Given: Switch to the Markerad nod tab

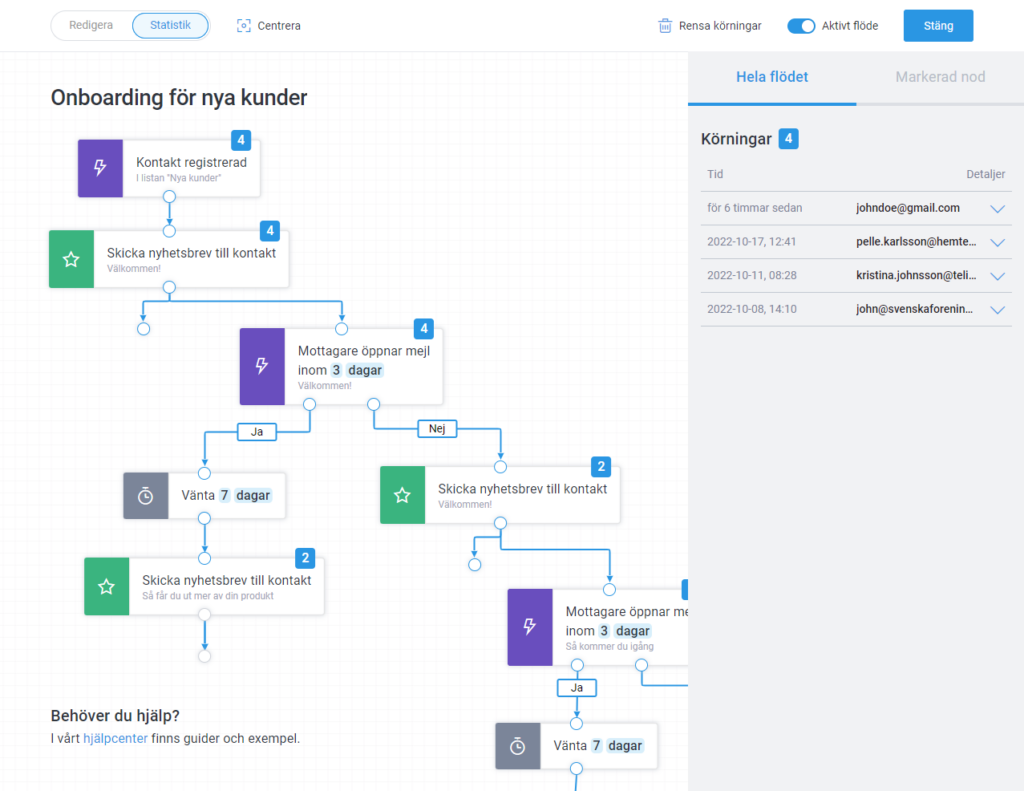Looking at the screenshot, I should pyautogui.click(x=940, y=77).
